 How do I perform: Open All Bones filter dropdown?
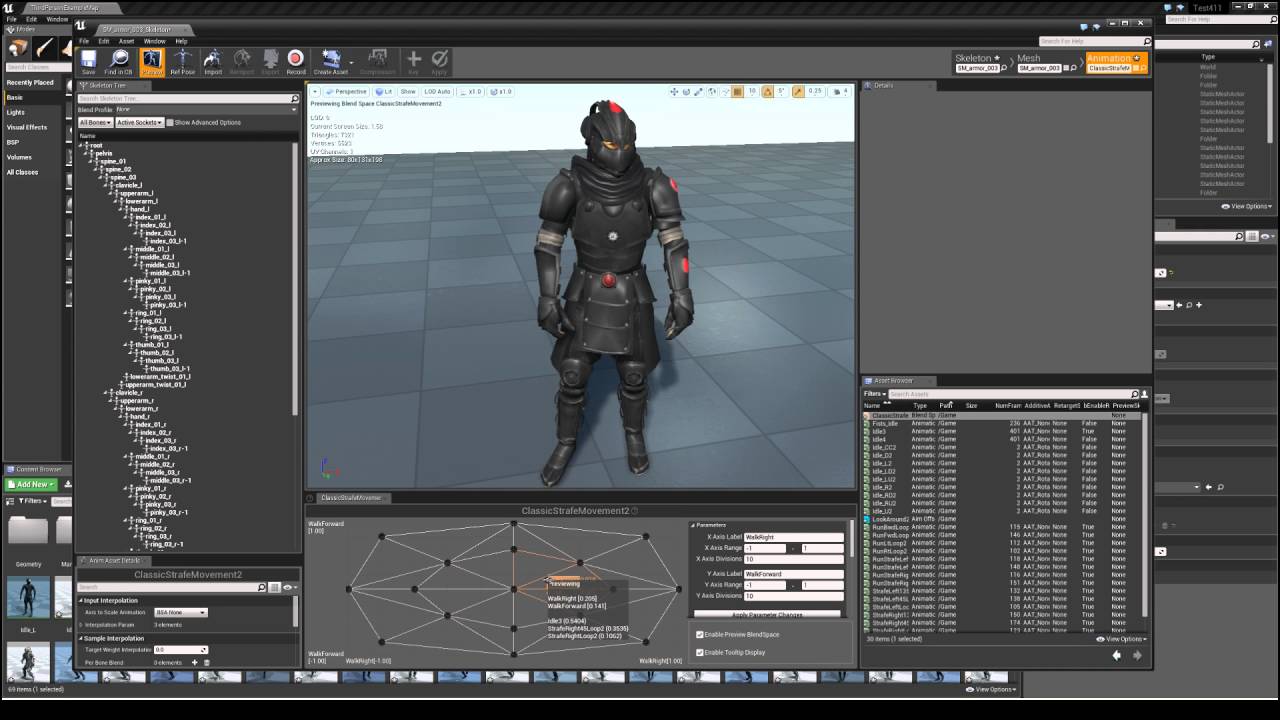click(x=95, y=122)
